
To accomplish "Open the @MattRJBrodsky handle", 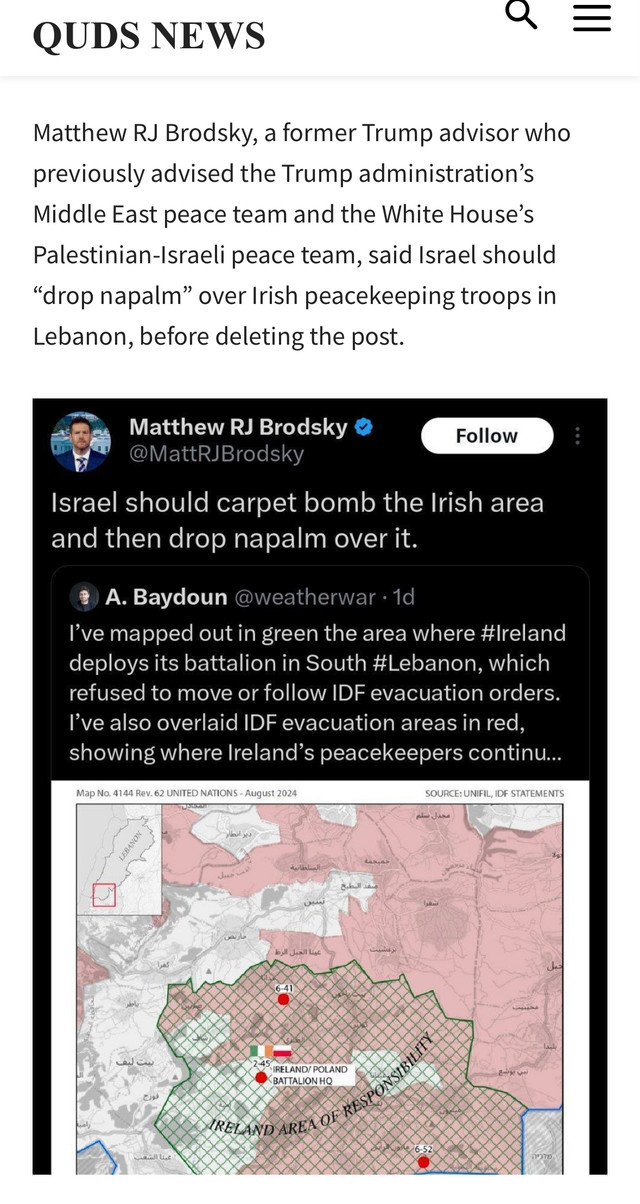I will 216,454.
